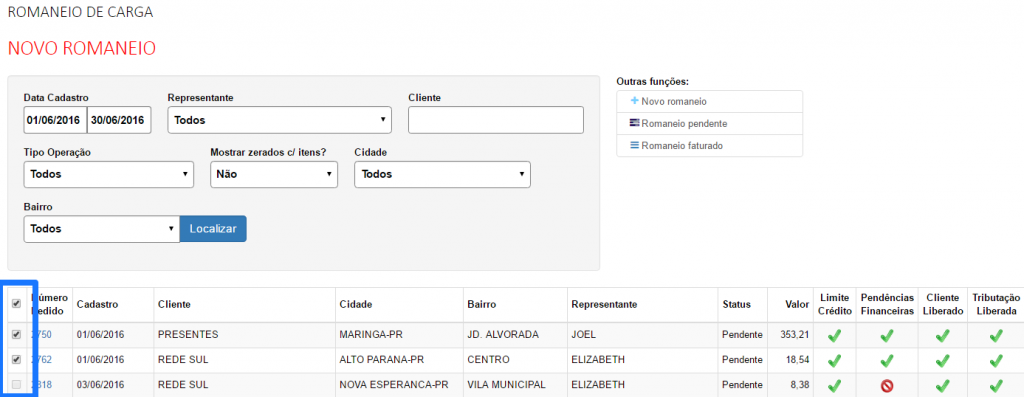
Task: Click the ROMANEIO DE CARGA page title
Action: pyautogui.click(x=80, y=12)
